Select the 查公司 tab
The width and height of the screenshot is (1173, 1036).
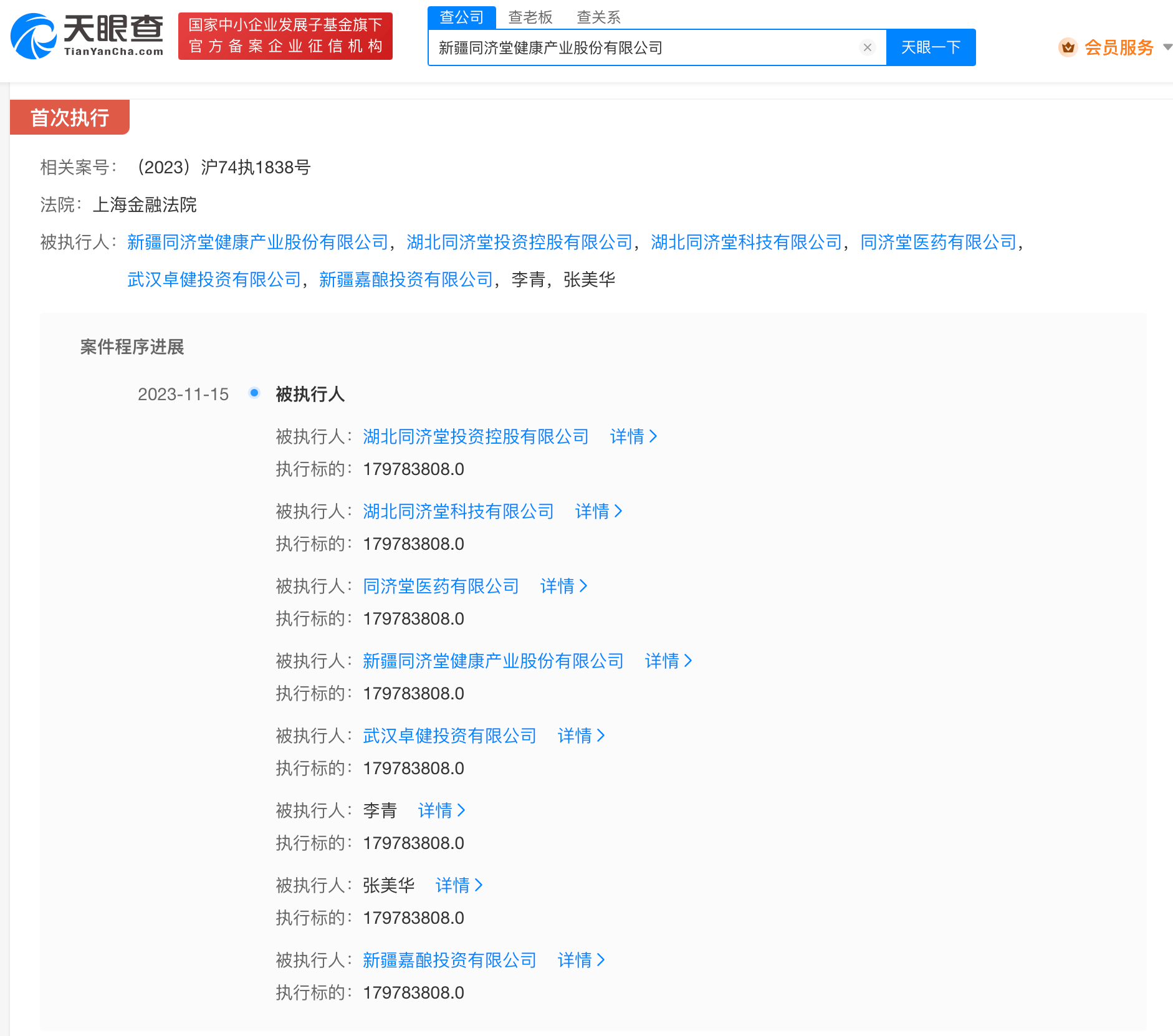coord(462,17)
